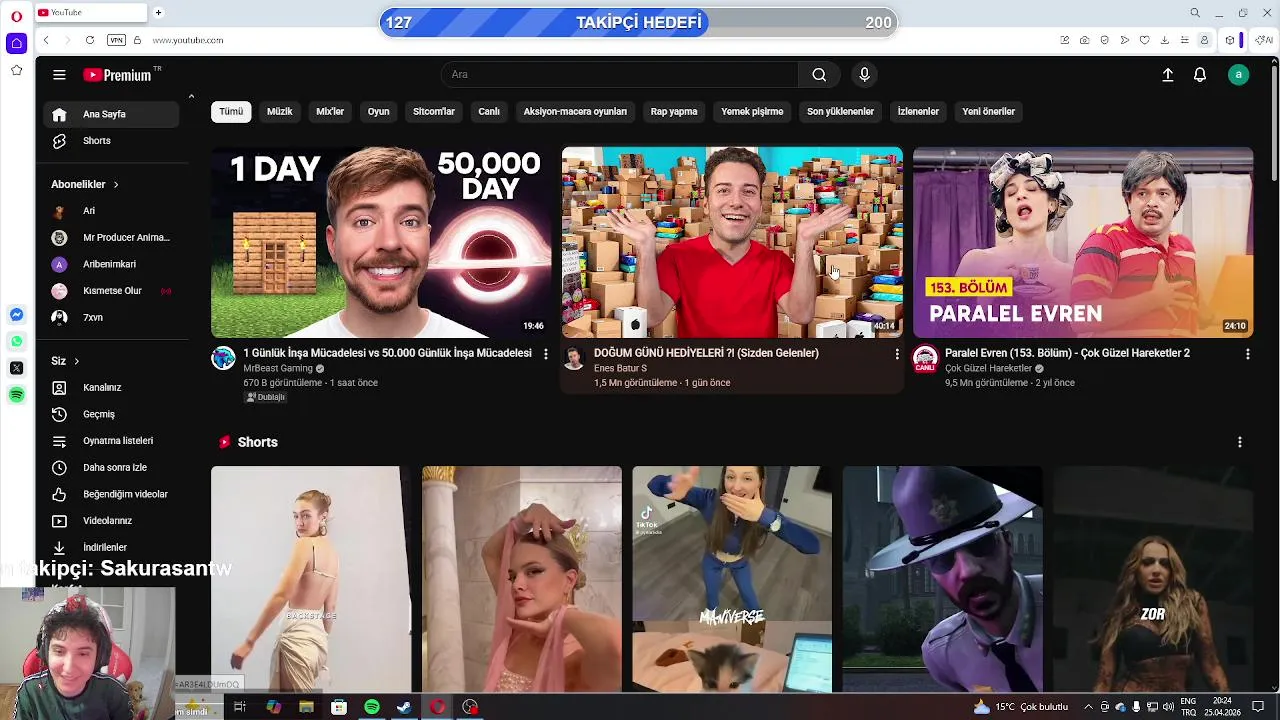Open Opera sidebar bookmarks star icon
Viewport: 1280px width, 720px height.
coord(16,70)
